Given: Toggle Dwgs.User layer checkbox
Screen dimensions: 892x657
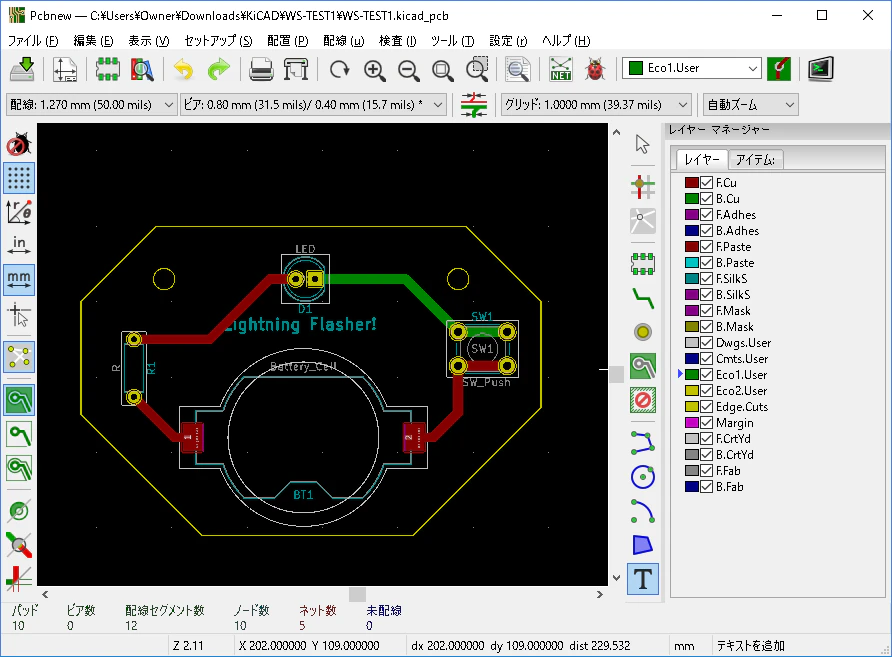Looking at the screenshot, I should click(707, 343).
